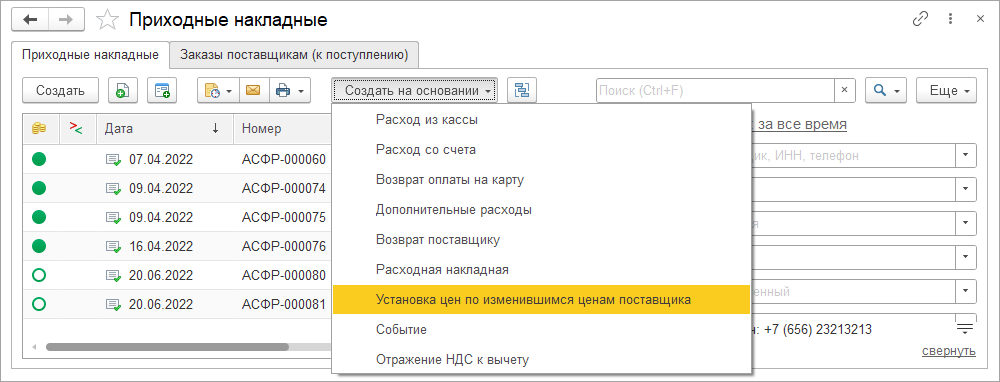
Task: Click the copy document icon next to Создать
Action: (123, 91)
